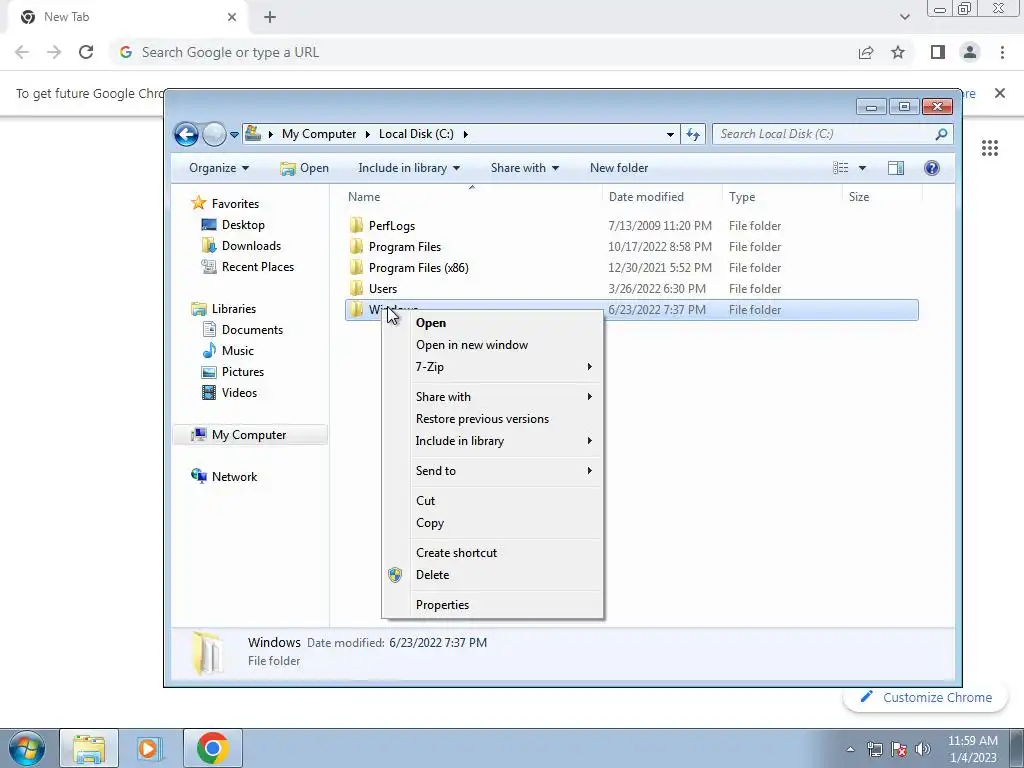Click the Open toolbar button
Screen dimensions: 1024x768
click(x=304, y=168)
